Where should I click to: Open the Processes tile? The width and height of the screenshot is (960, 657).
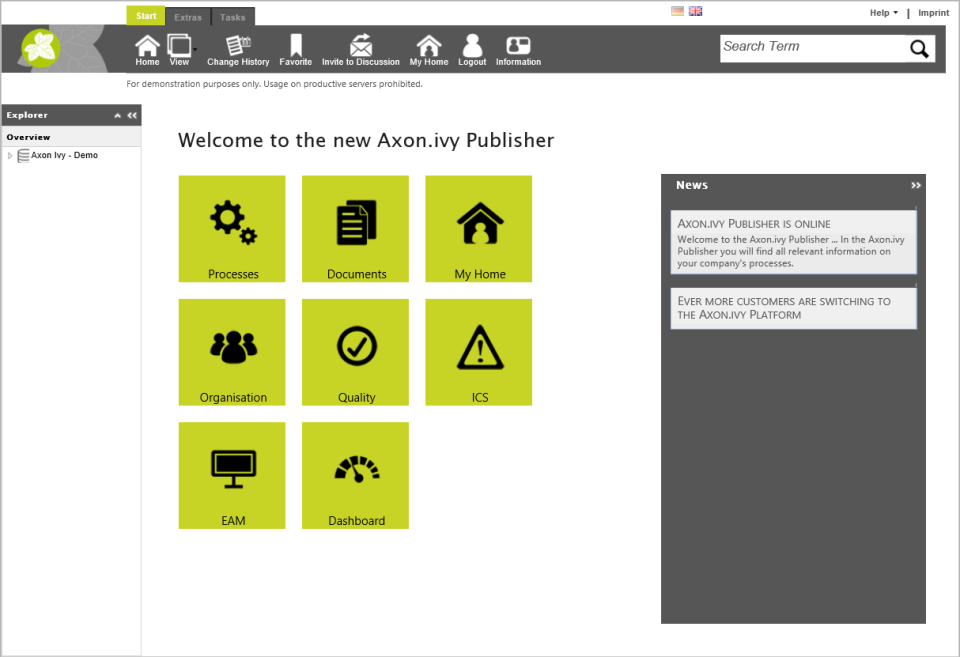pos(232,229)
